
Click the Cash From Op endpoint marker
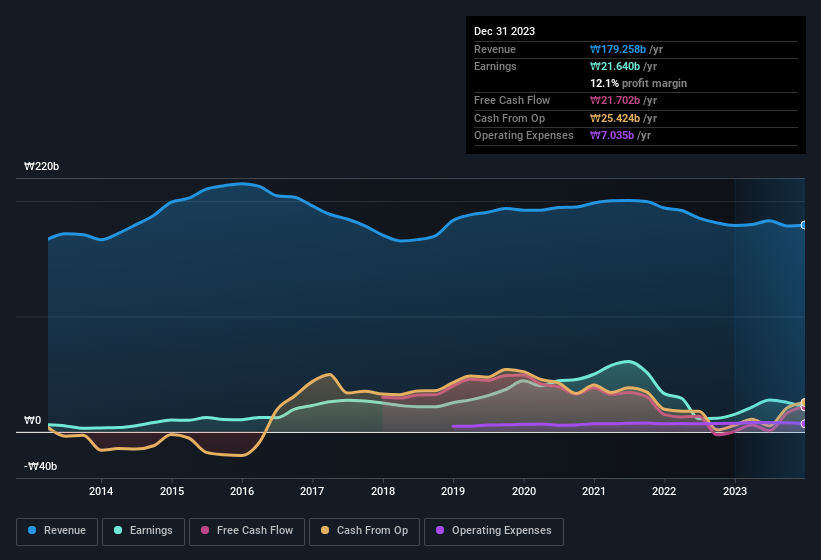pos(804,402)
